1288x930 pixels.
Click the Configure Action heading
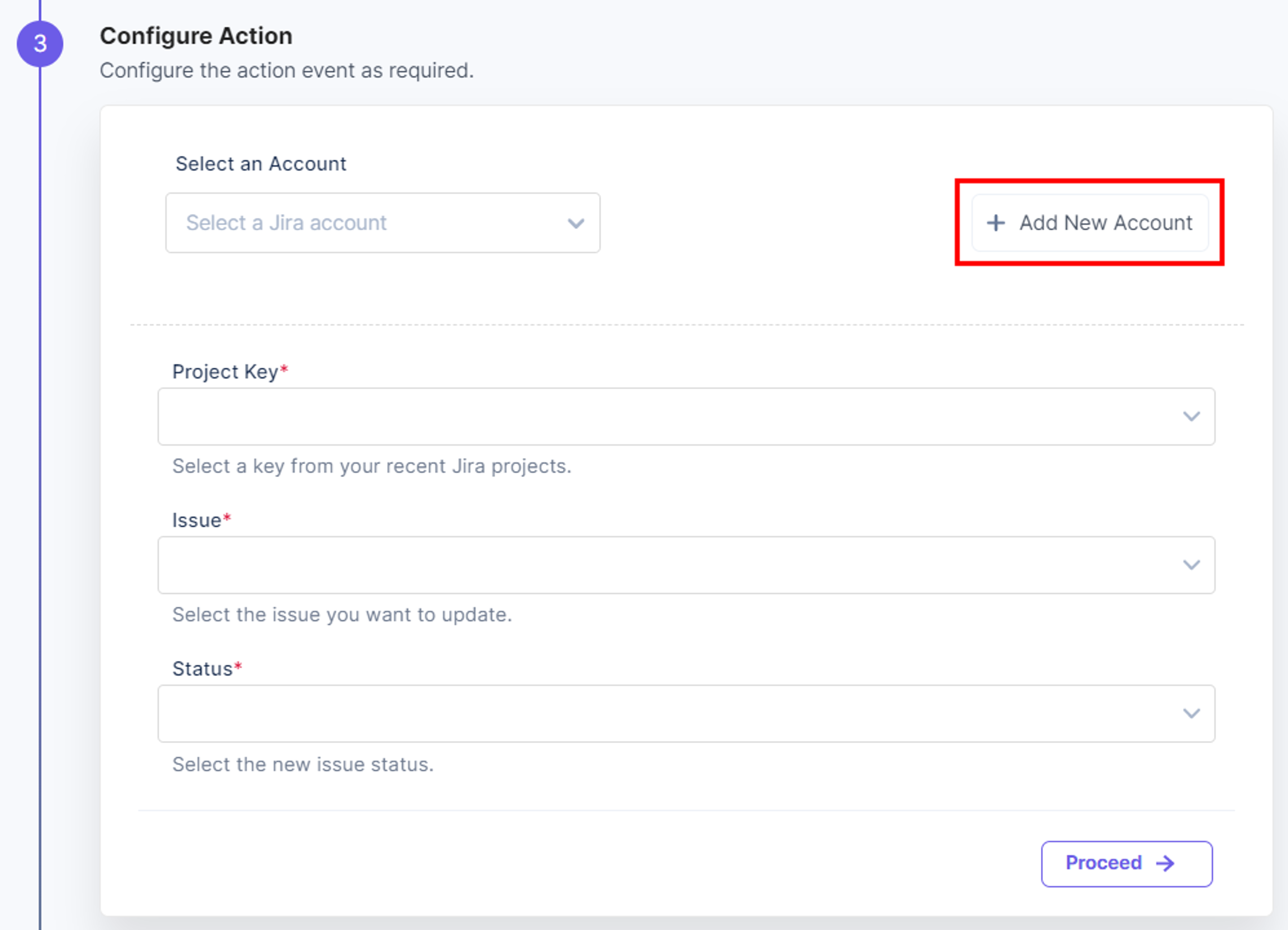(196, 36)
